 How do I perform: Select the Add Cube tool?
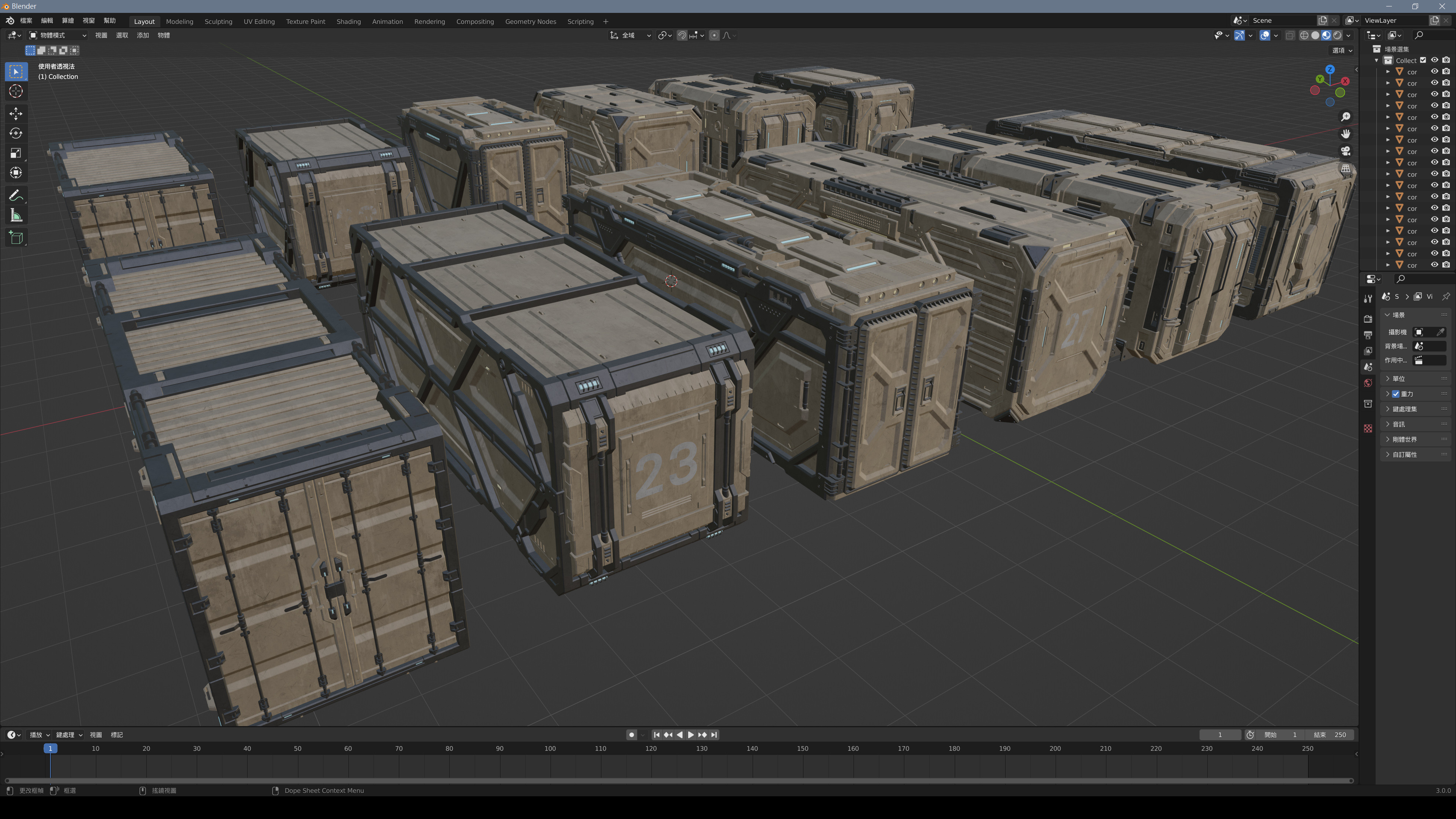tap(16, 237)
